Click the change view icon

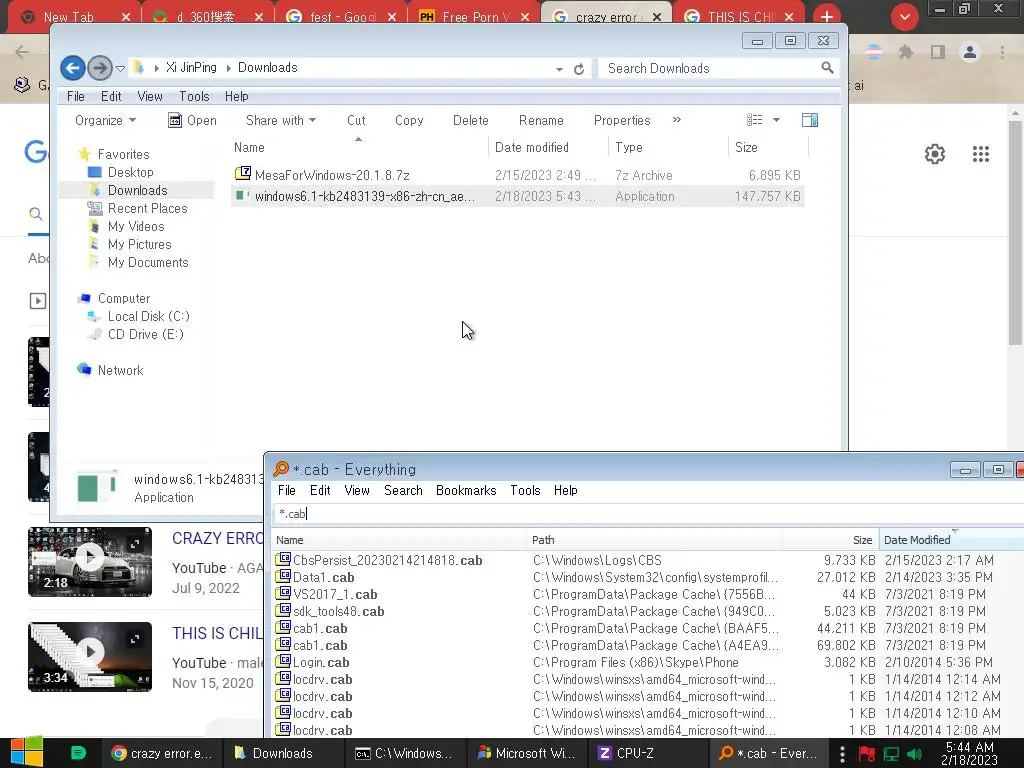click(755, 120)
